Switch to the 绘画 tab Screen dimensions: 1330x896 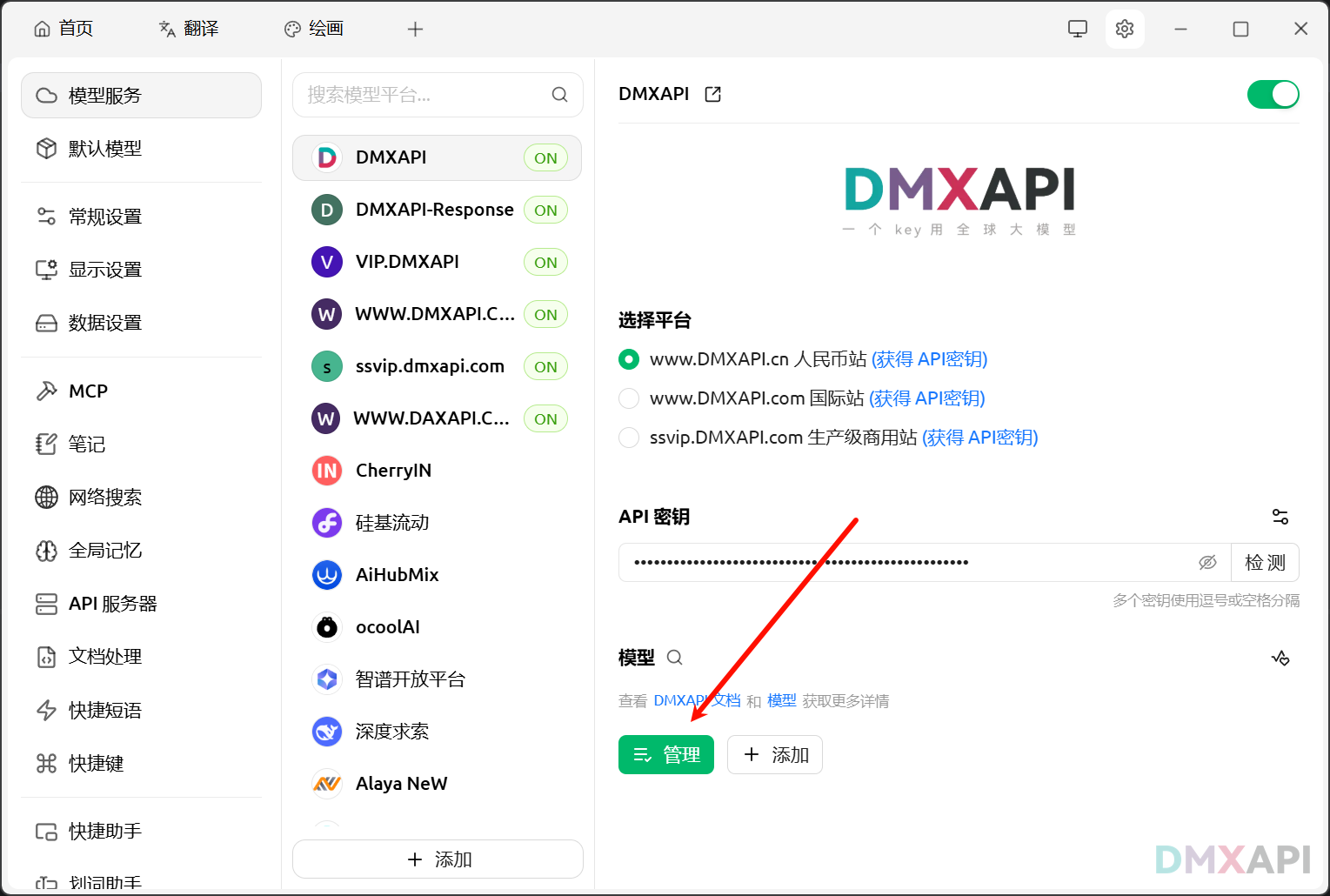click(314, 29)
